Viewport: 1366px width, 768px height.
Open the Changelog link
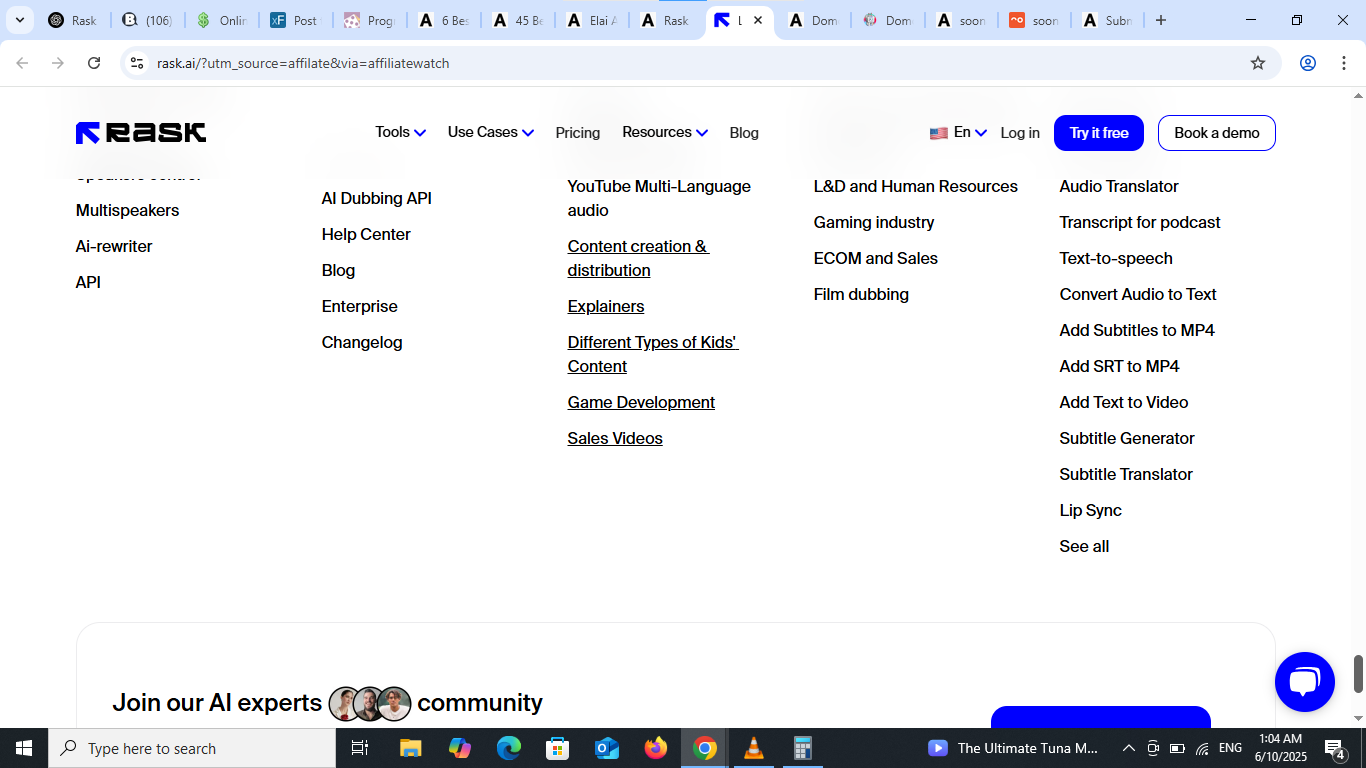(x=362, y=342)
